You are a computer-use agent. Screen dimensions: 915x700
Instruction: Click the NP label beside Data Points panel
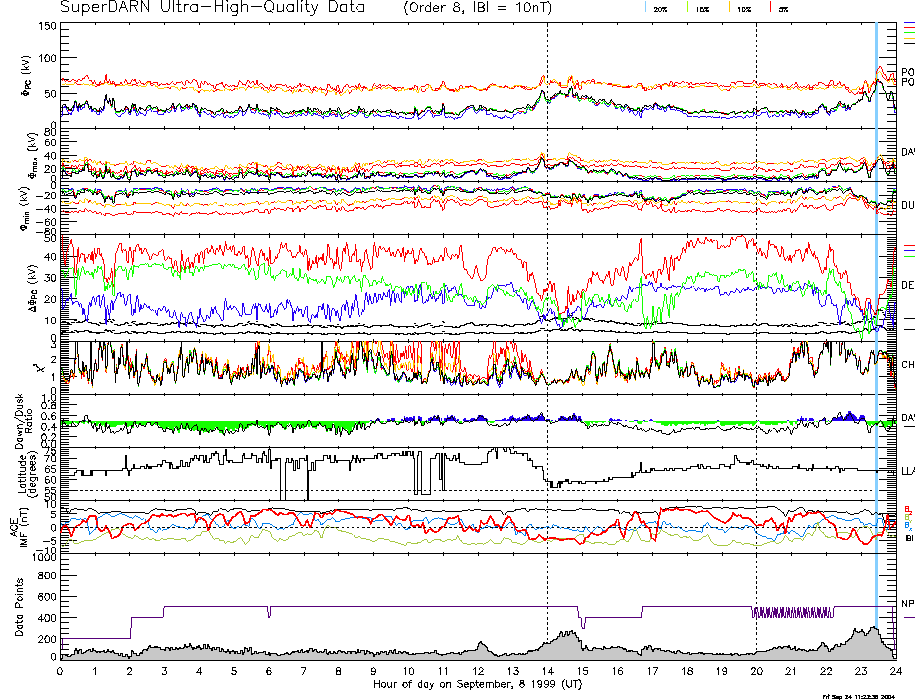(907, 603)
